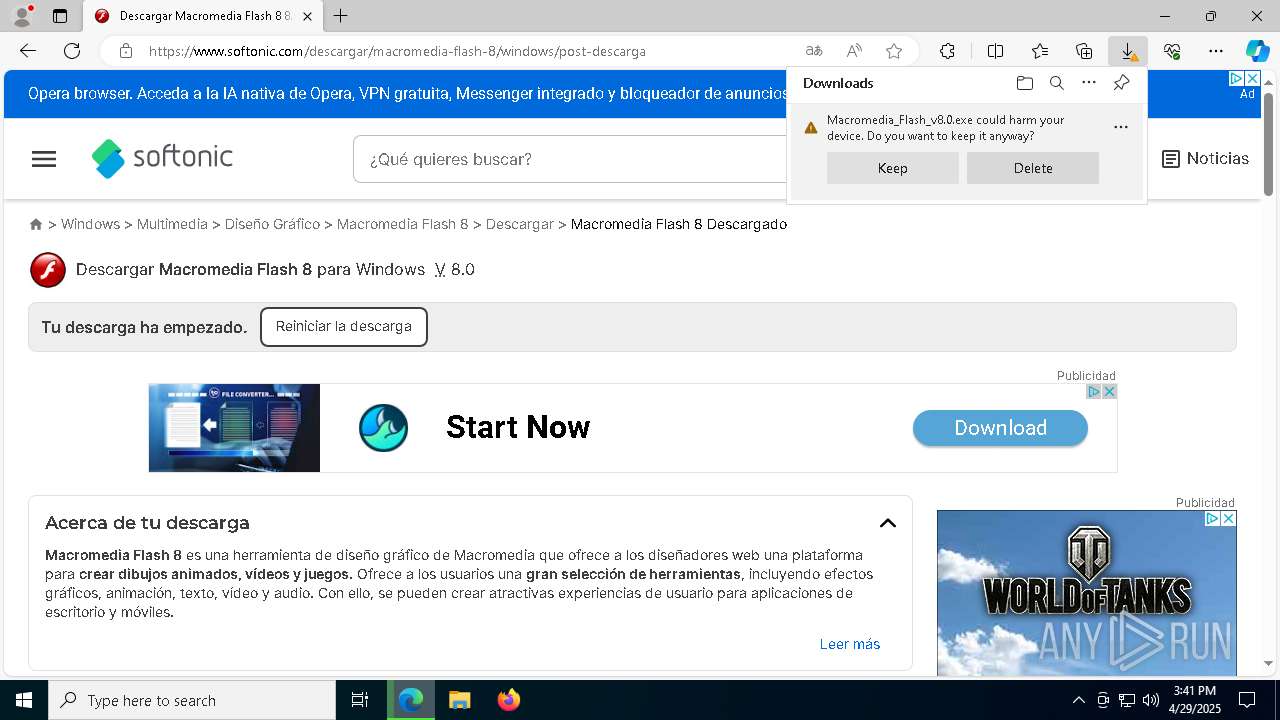Keep the downloaded Macromedia Flash file
The image size is (1280, 720).
pyautogui.click(x=892, y=168)
